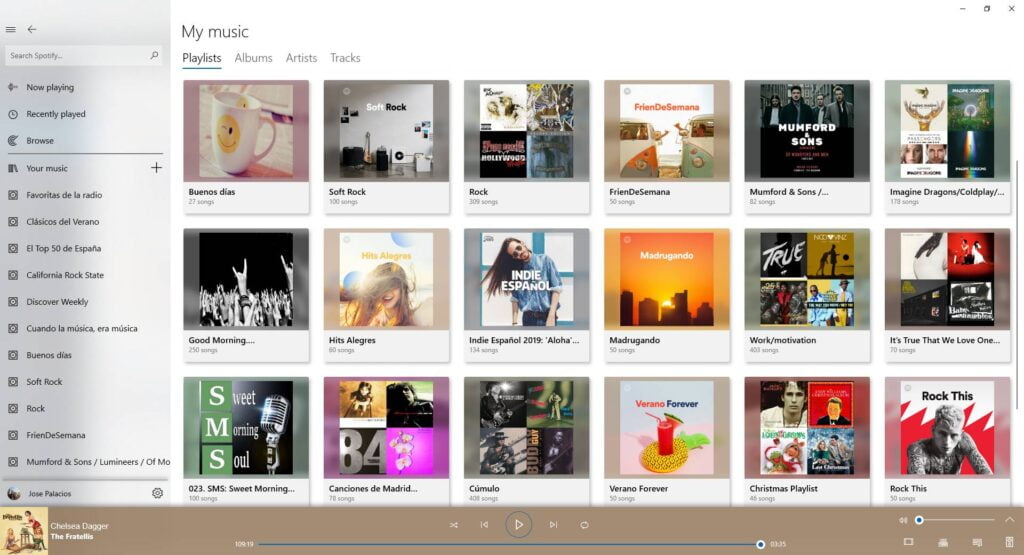The width and height of the screenshot is (1024, 555).
Task: Open the hamburger navigation menu
Action: [x=11, y=30]
